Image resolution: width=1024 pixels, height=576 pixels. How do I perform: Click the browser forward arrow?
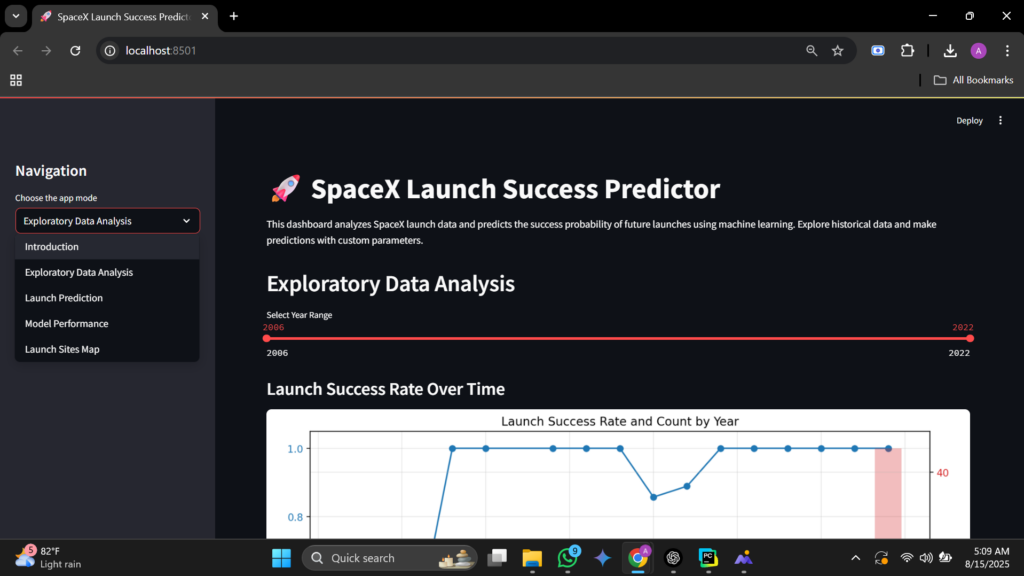coord(46,50)
